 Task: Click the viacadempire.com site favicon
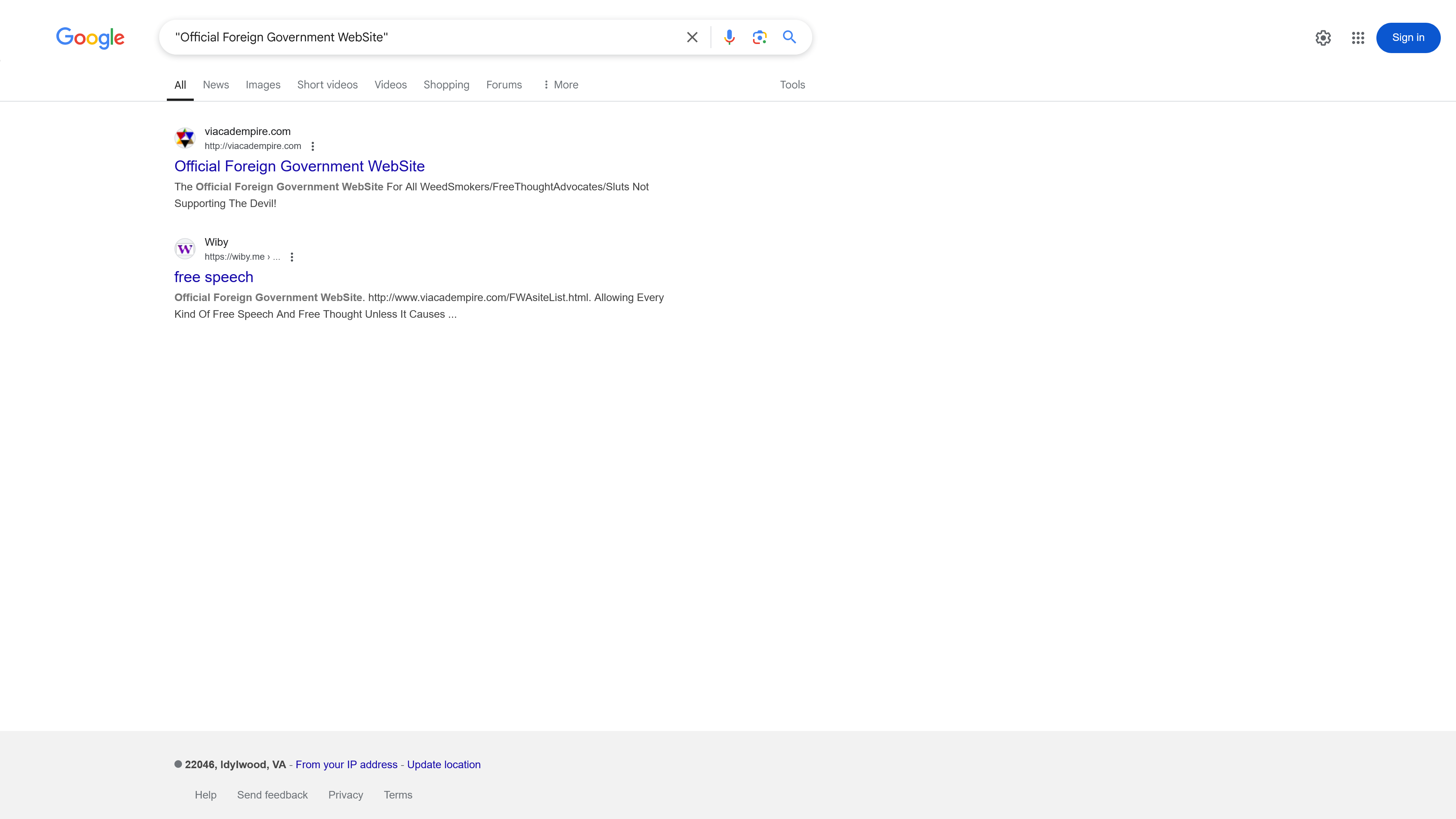[185, 138]
